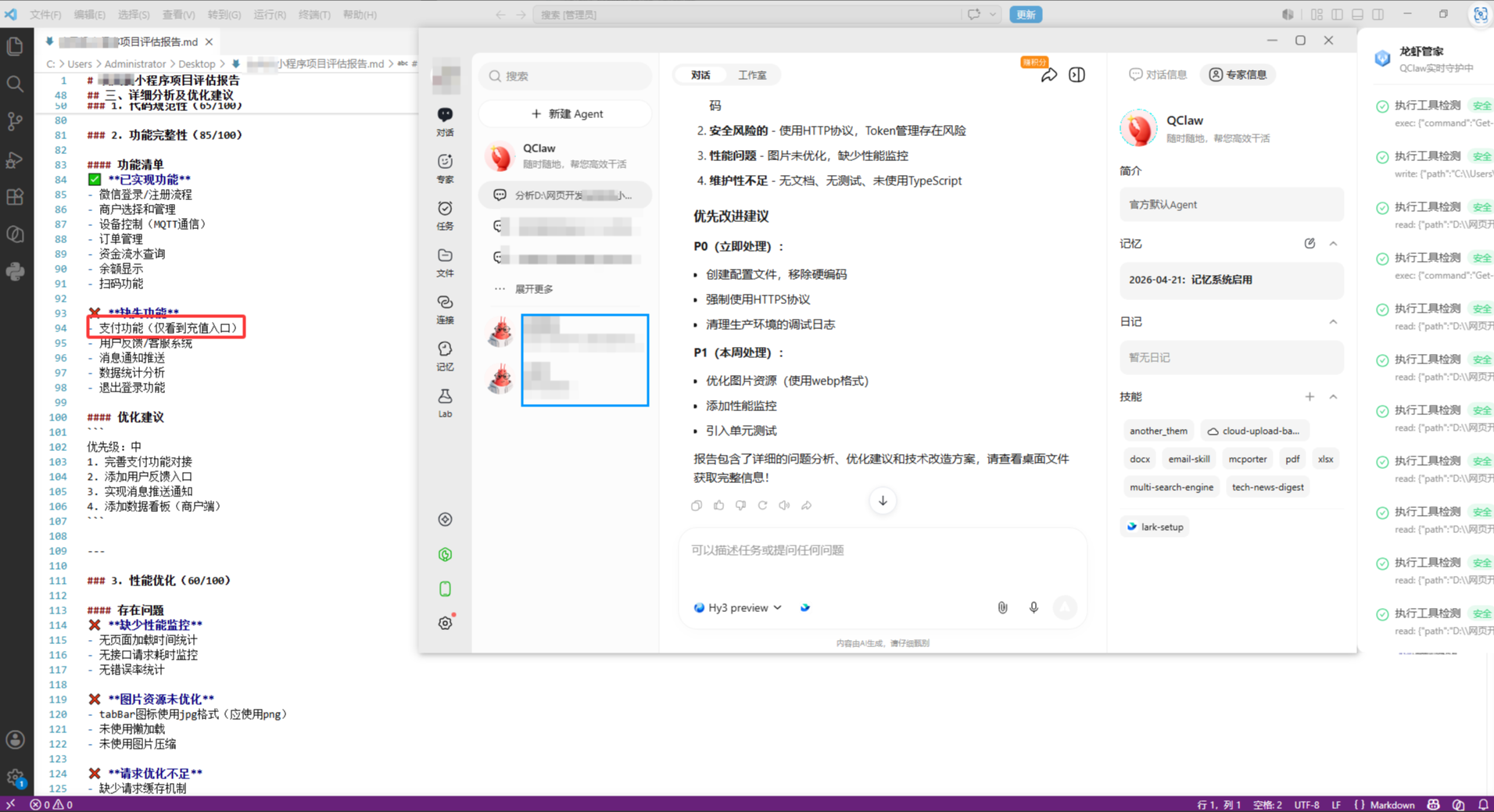Screen dimensions: 1494x812
Task: Open the Hy3 preview model dropdown
Action: 738,607
